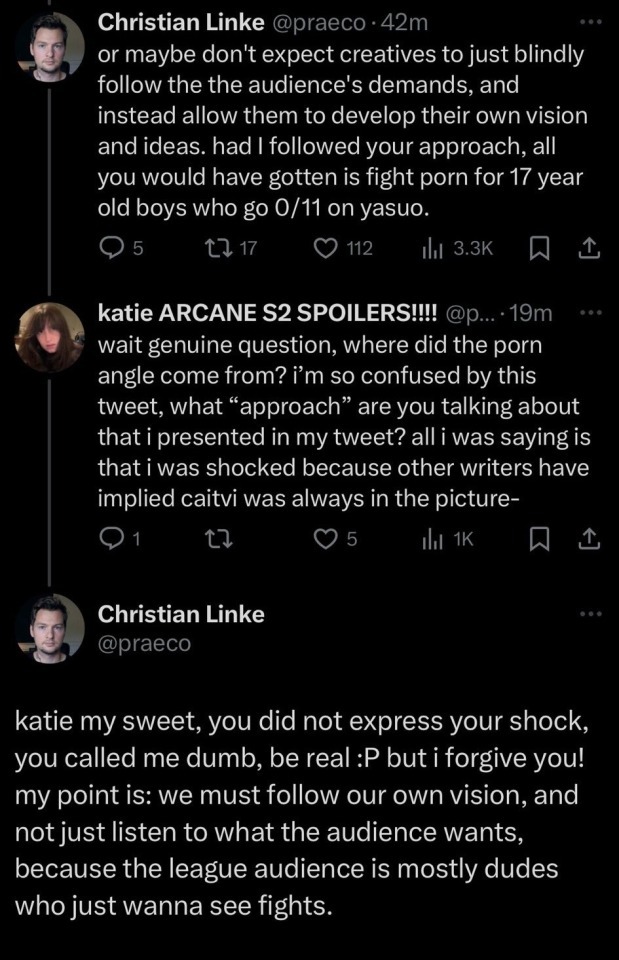Image resolution: width=619 pixels, height=960 pixels.
Task: Open katie ARCANE S2 SPOILERS profile name
Action: (265, 313)
